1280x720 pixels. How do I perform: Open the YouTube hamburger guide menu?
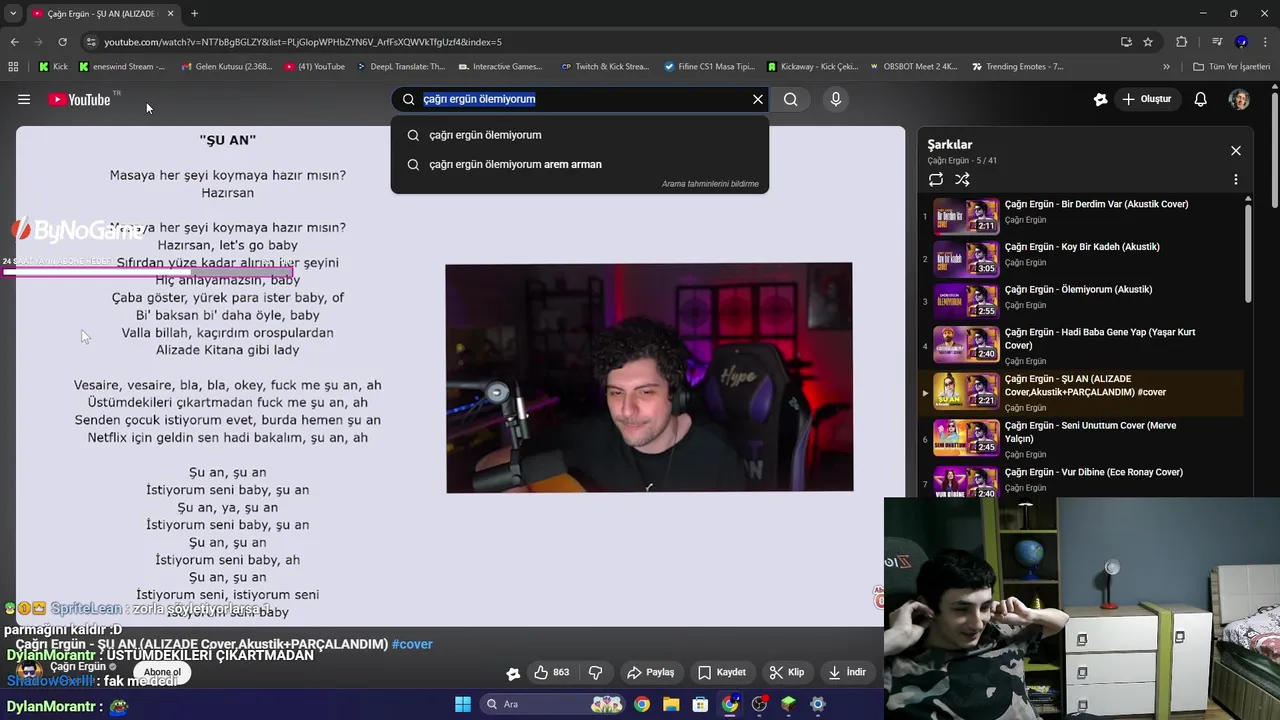[x=24, y=99]
